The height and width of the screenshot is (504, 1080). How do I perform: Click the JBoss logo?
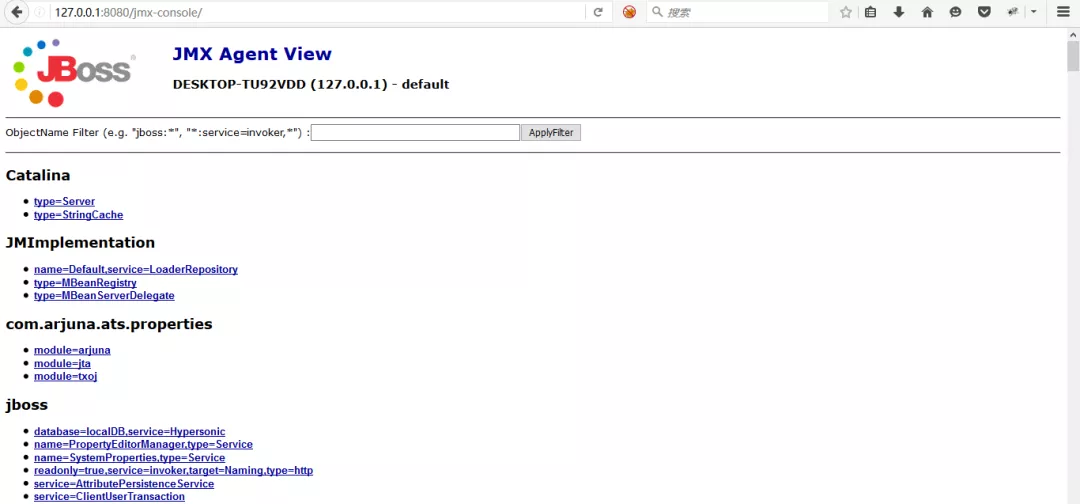tap(72, 72)
